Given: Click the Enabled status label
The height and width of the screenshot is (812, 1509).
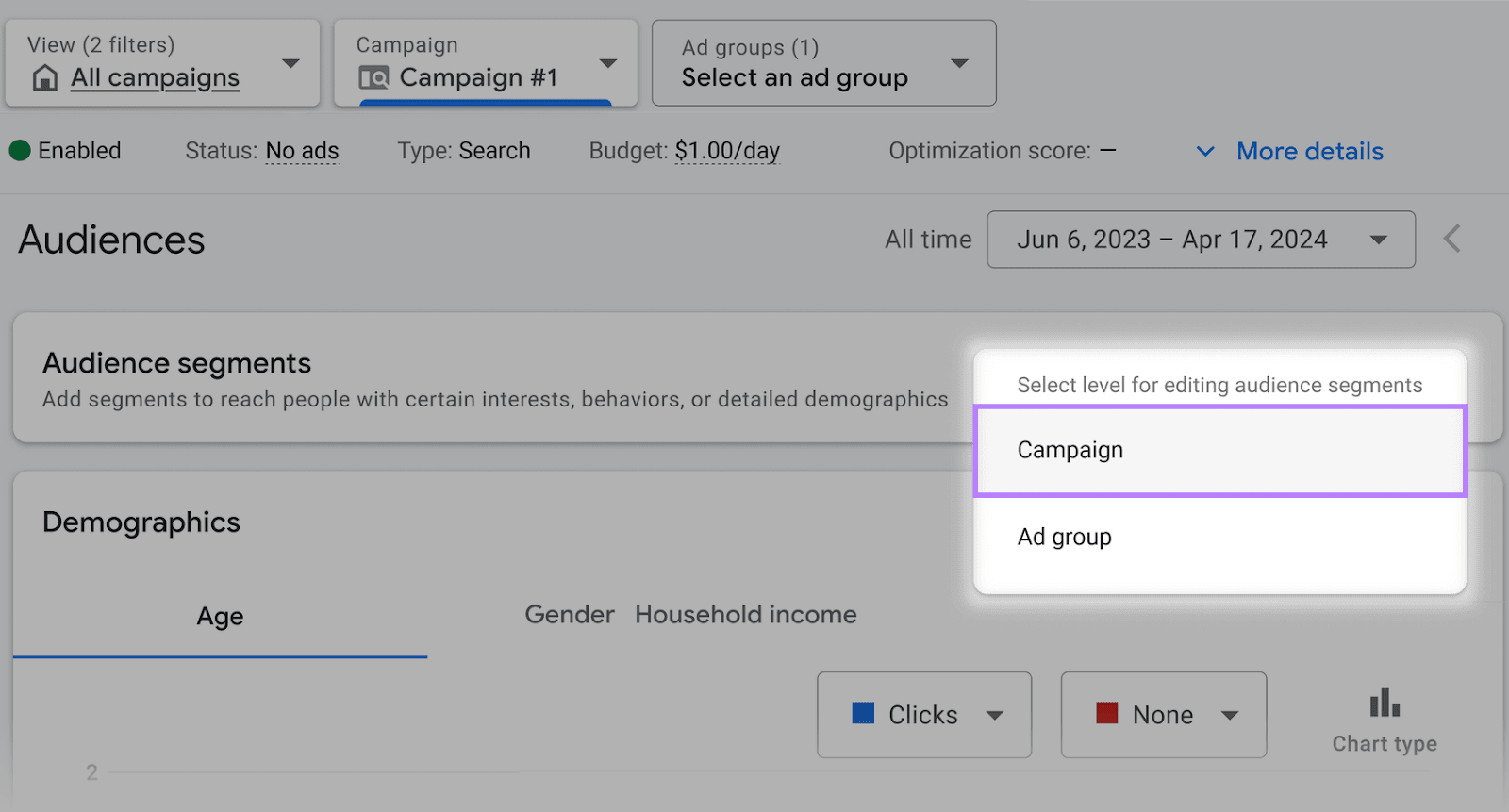Looking at the screenshot, I should [79, 151].
